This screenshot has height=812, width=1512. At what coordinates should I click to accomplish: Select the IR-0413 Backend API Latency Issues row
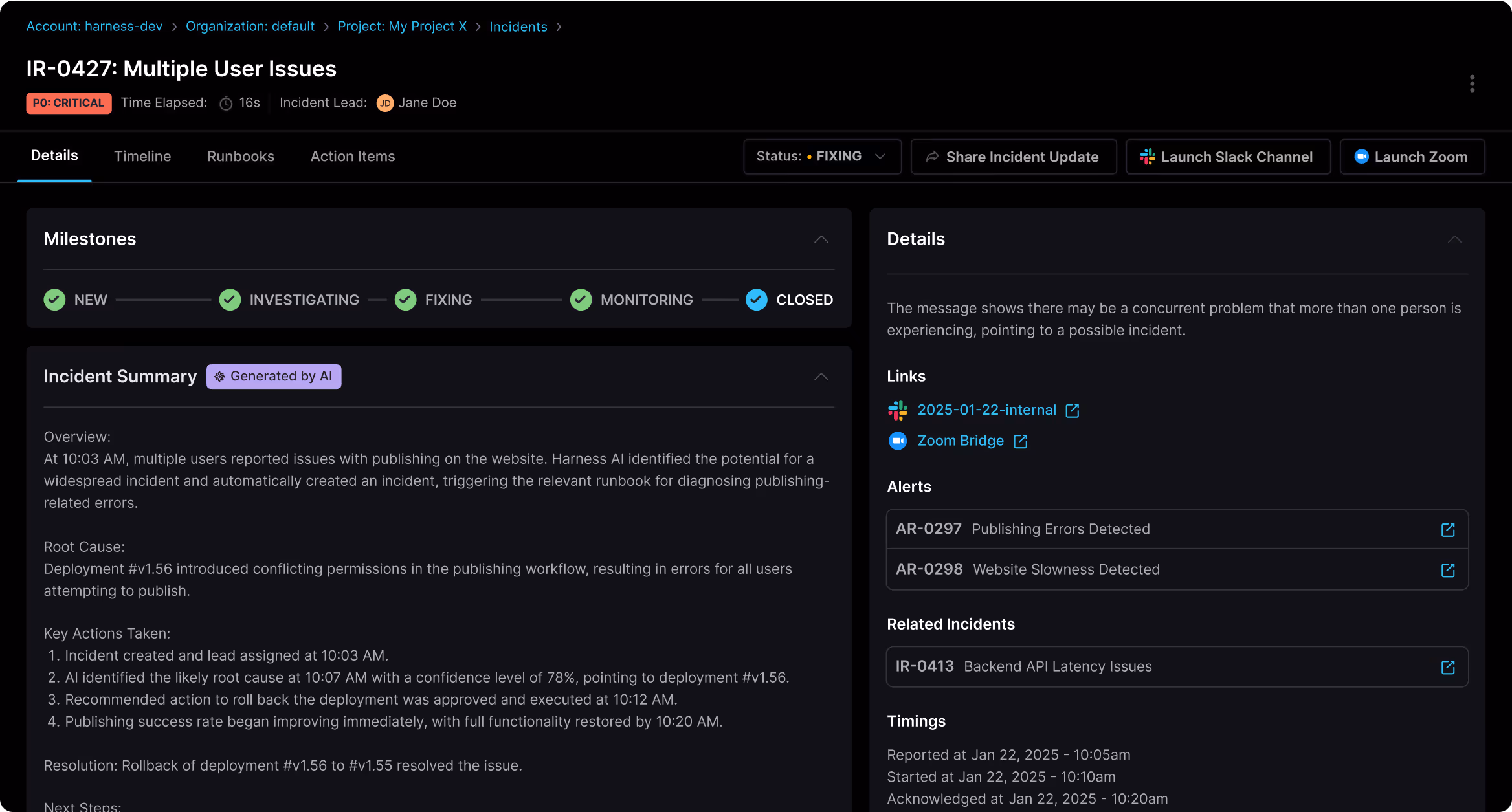pos(1177,666)
